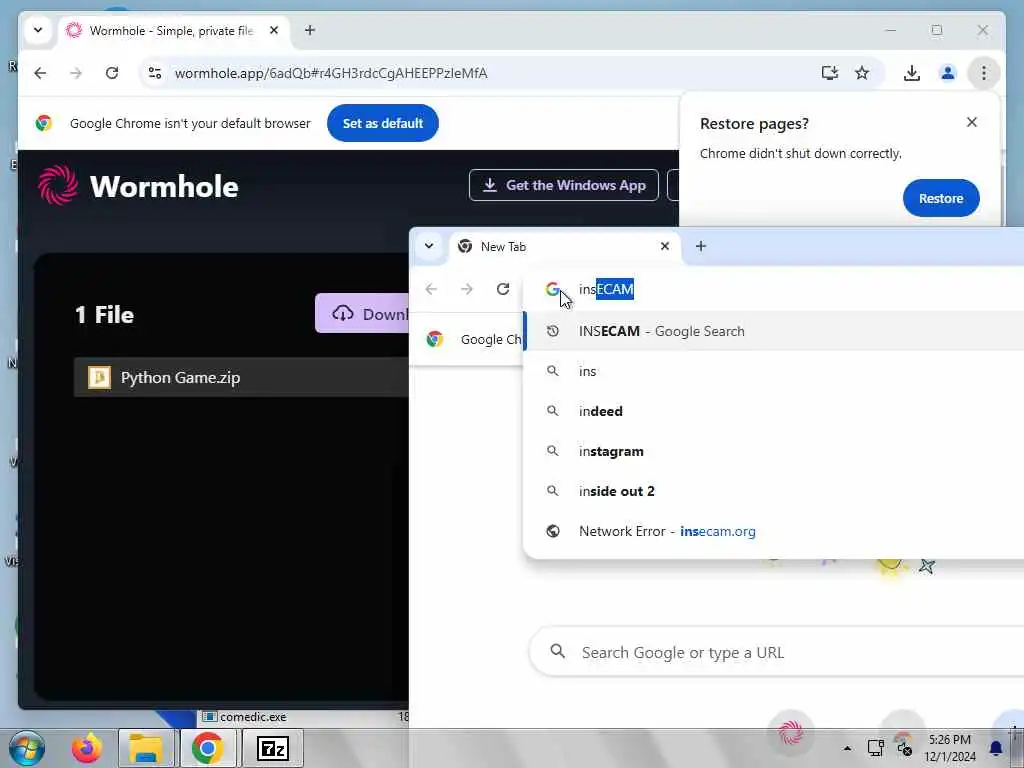Open the notifications bell icon
This screenshot has width=1024, height=768.
pyautogui.click(x=996, y=748)
